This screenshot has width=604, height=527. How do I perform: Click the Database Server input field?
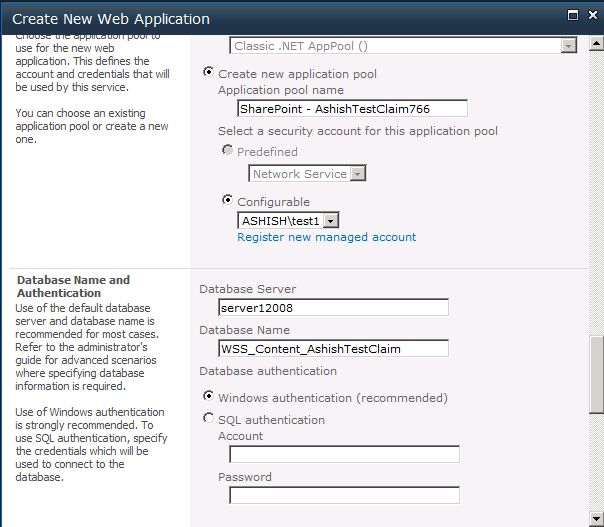point(333,307)
